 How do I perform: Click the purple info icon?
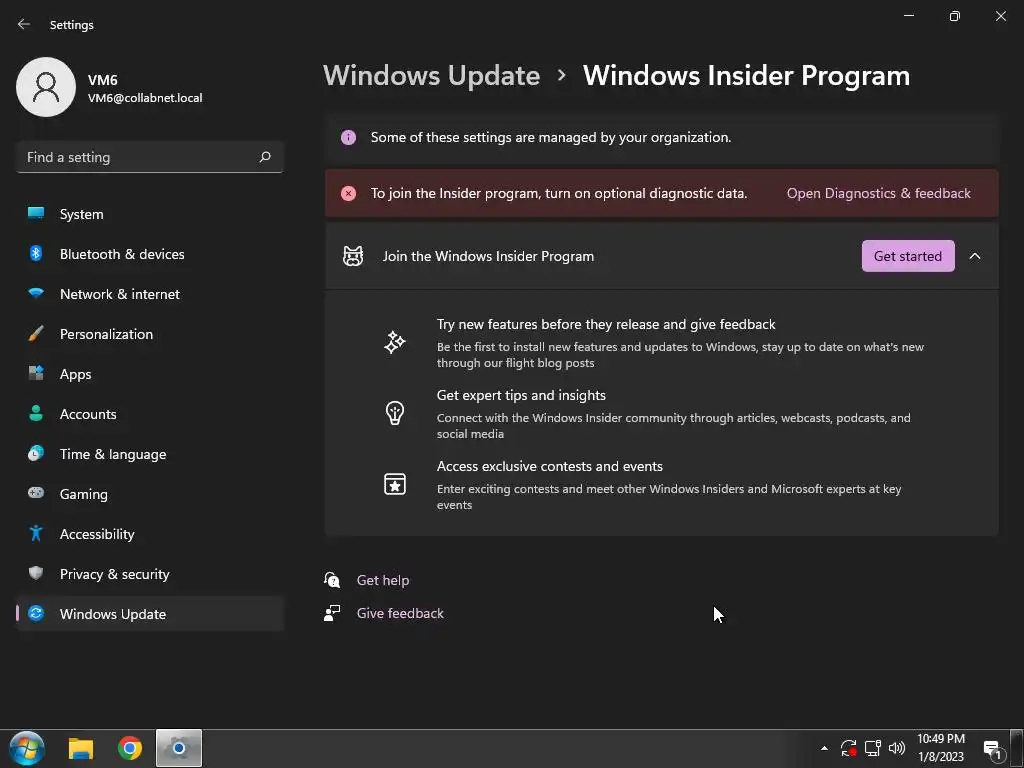coord(348,137)
